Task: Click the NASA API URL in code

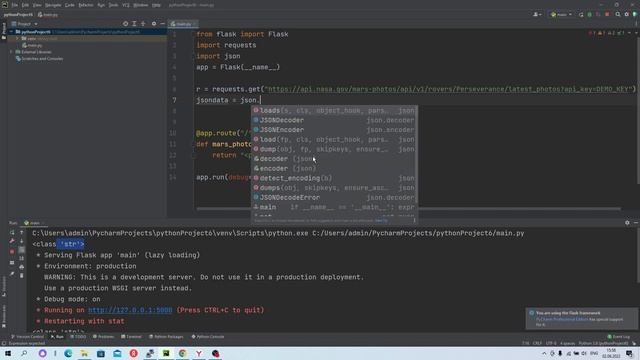Action: [x=448, y=89]
